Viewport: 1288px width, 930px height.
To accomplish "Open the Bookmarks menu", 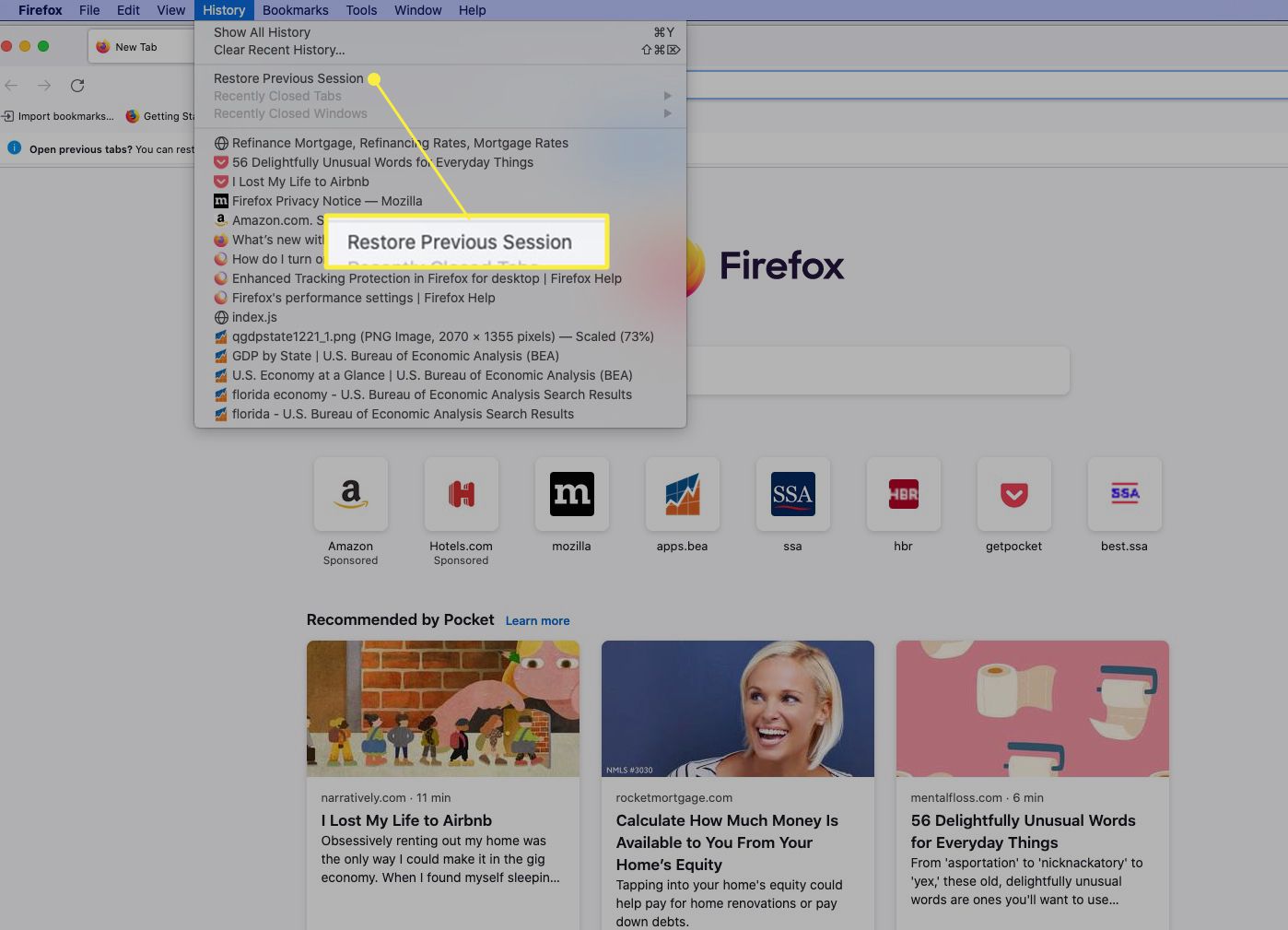I will [295, 10].
